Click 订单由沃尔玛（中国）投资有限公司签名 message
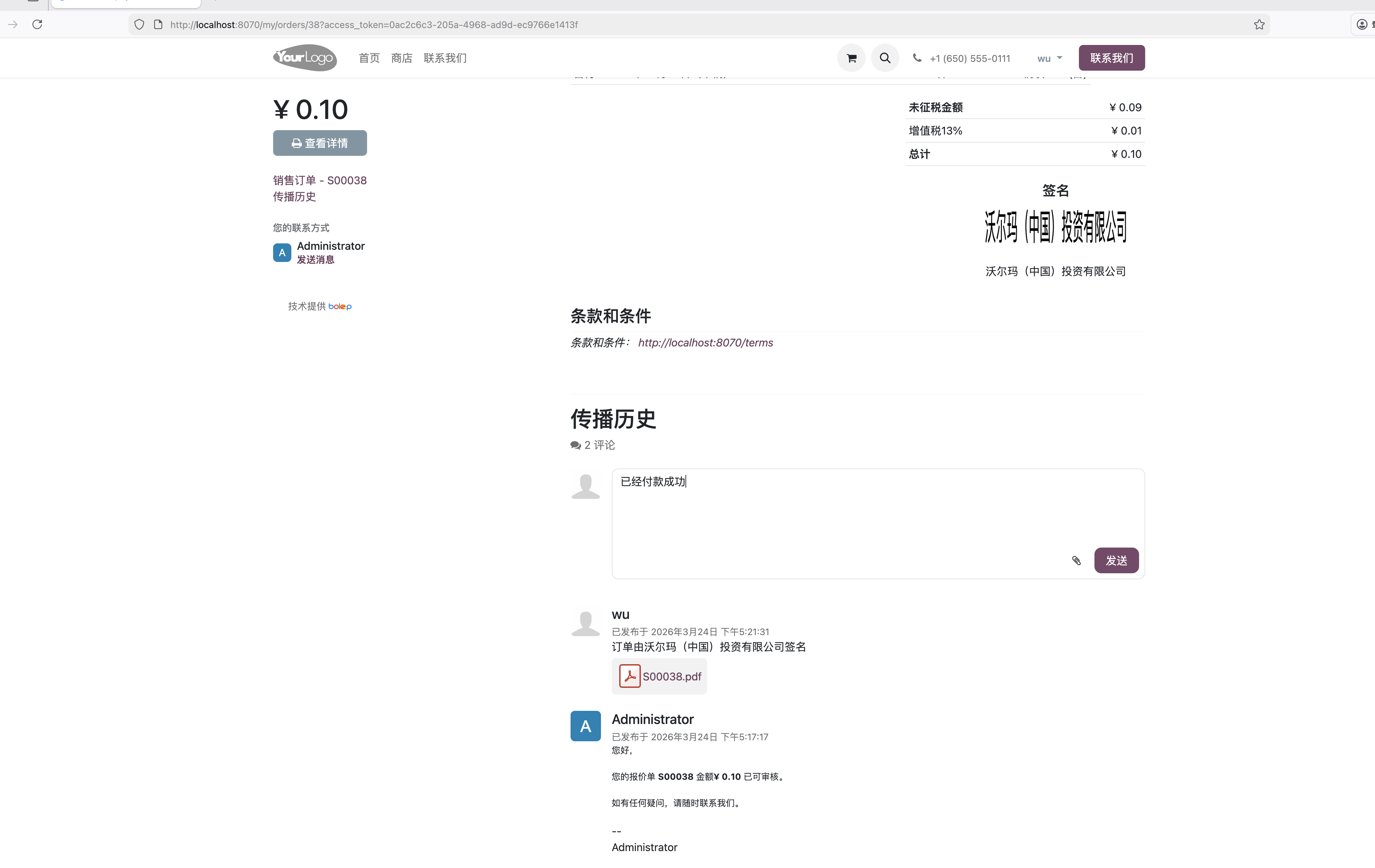1375x868 pixels. point(709,647)
